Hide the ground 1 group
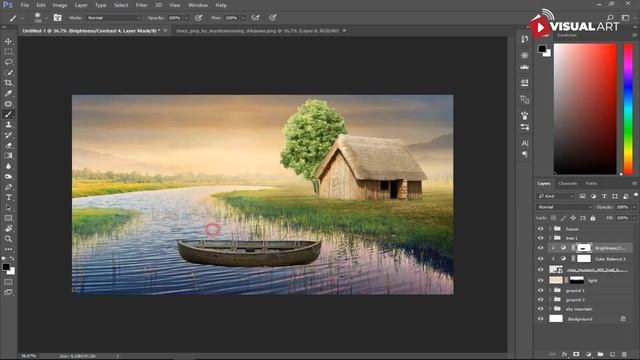 pos(541,291)
